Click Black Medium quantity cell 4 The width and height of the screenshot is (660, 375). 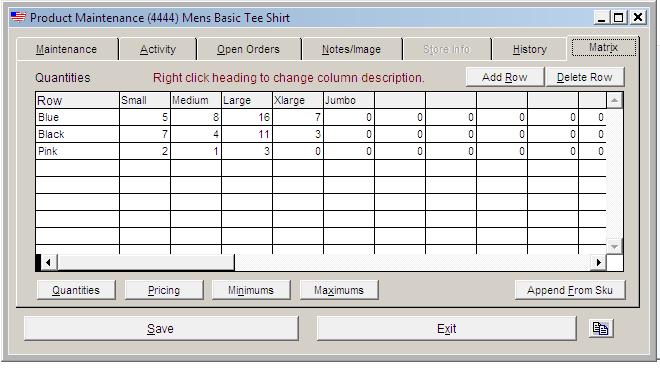[x=196, y=134]
